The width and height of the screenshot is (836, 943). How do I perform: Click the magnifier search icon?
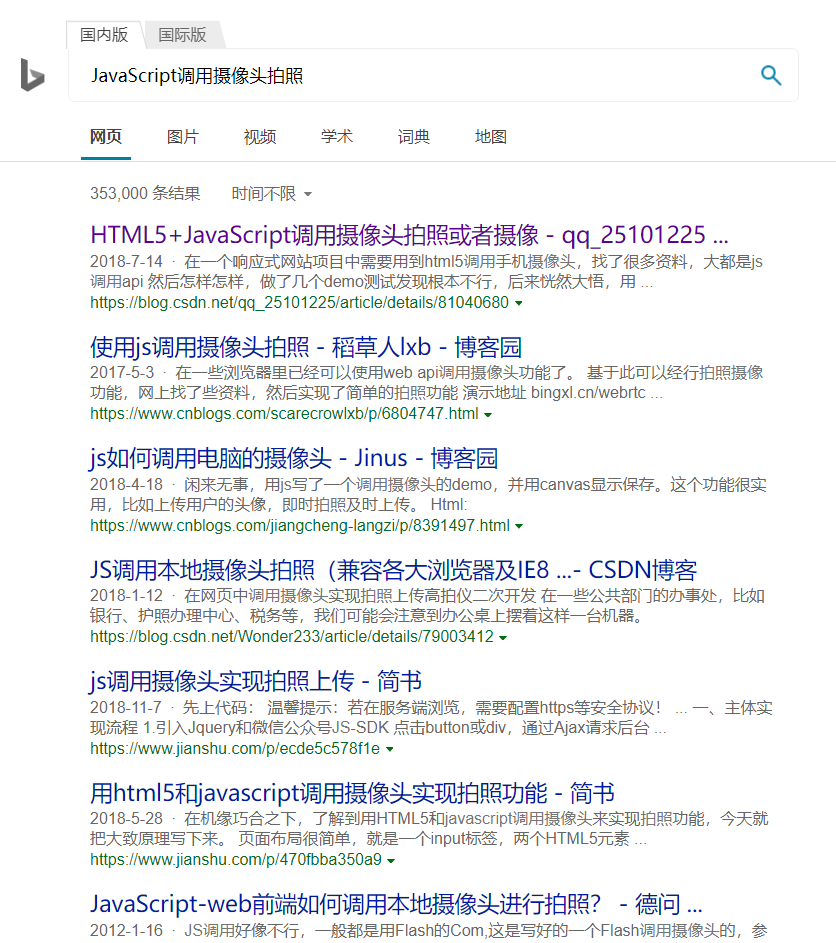tap(770, 75)
